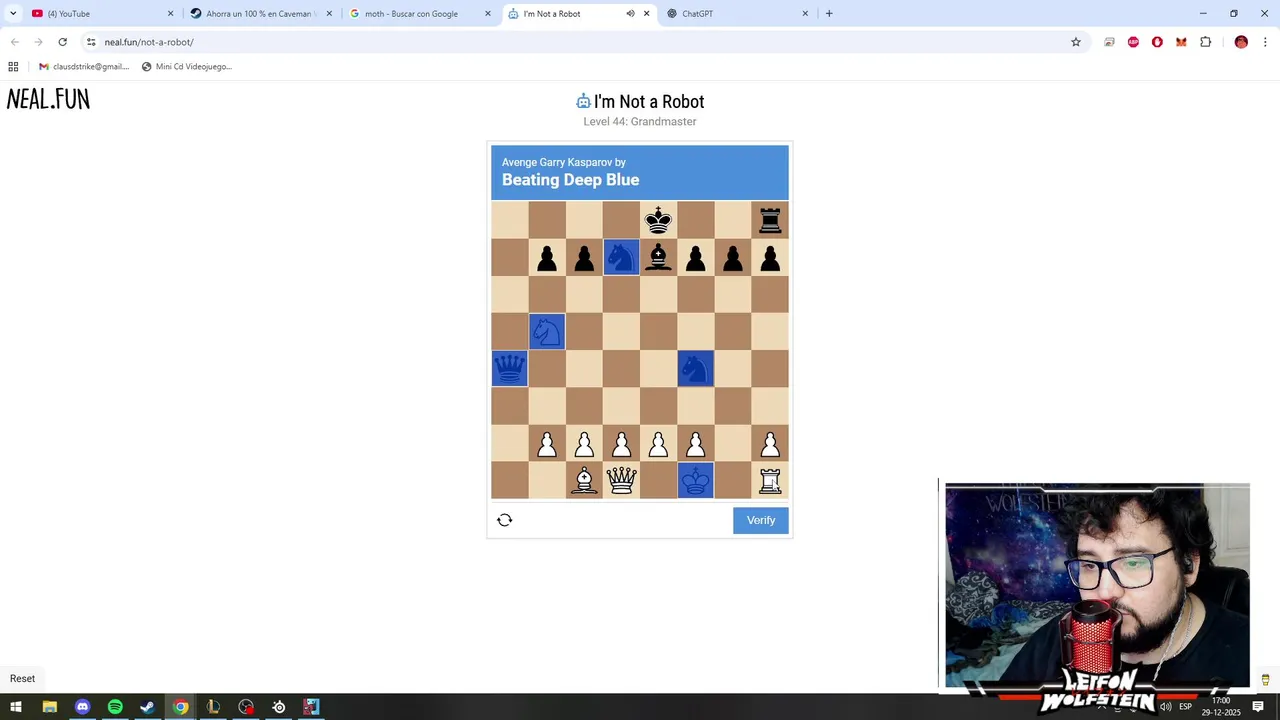The image size is (1280, 720).
Task: Open the bookmarks apps grid icon
Action: 13,67
